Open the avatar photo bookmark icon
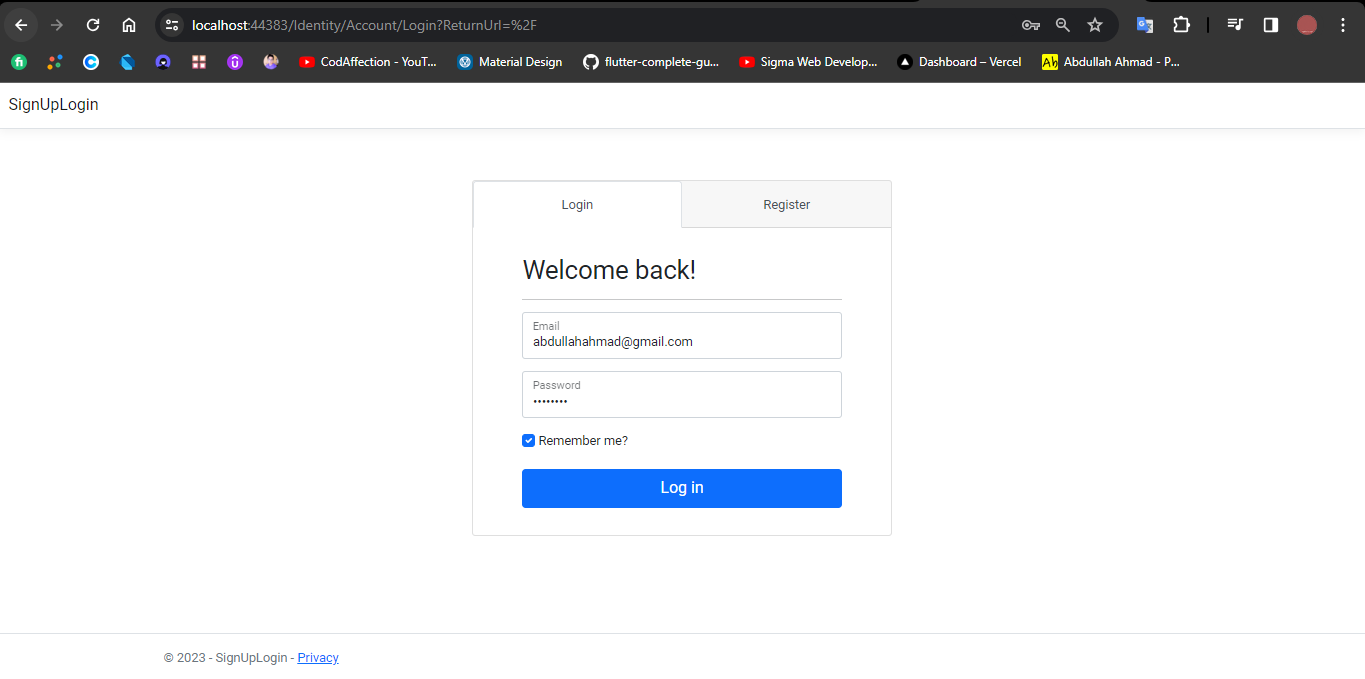Image resolution: width=1365 pixels, height=679 pixels. pos(271,62)
